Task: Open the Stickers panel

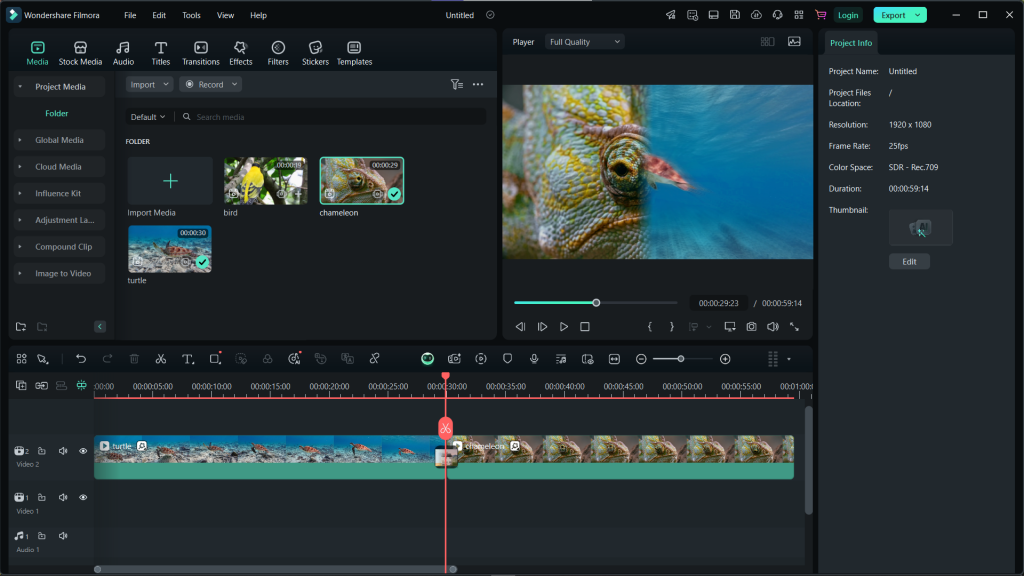Action: [315, 53]
